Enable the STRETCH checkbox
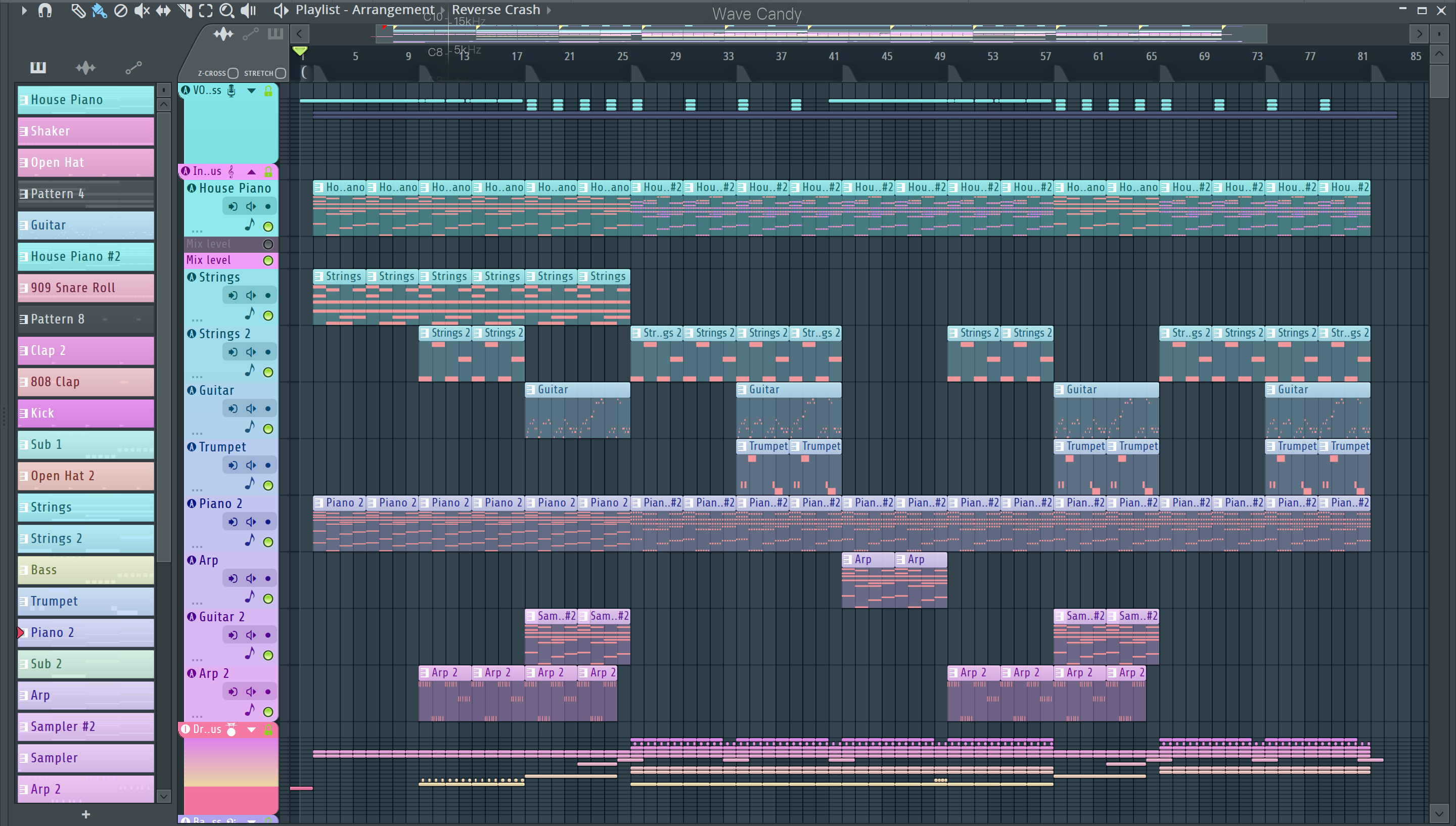The image size is (1456, 826). tap(280, 73)
